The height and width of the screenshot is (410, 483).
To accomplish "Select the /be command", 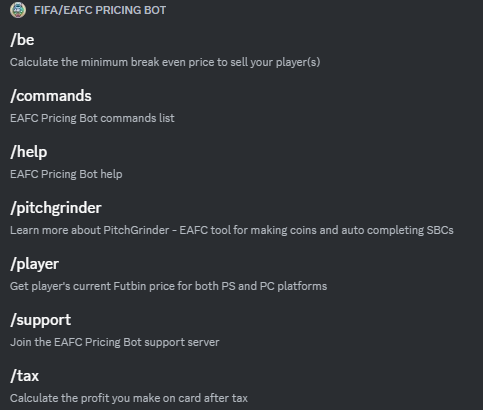I will [x=22, y=40].
